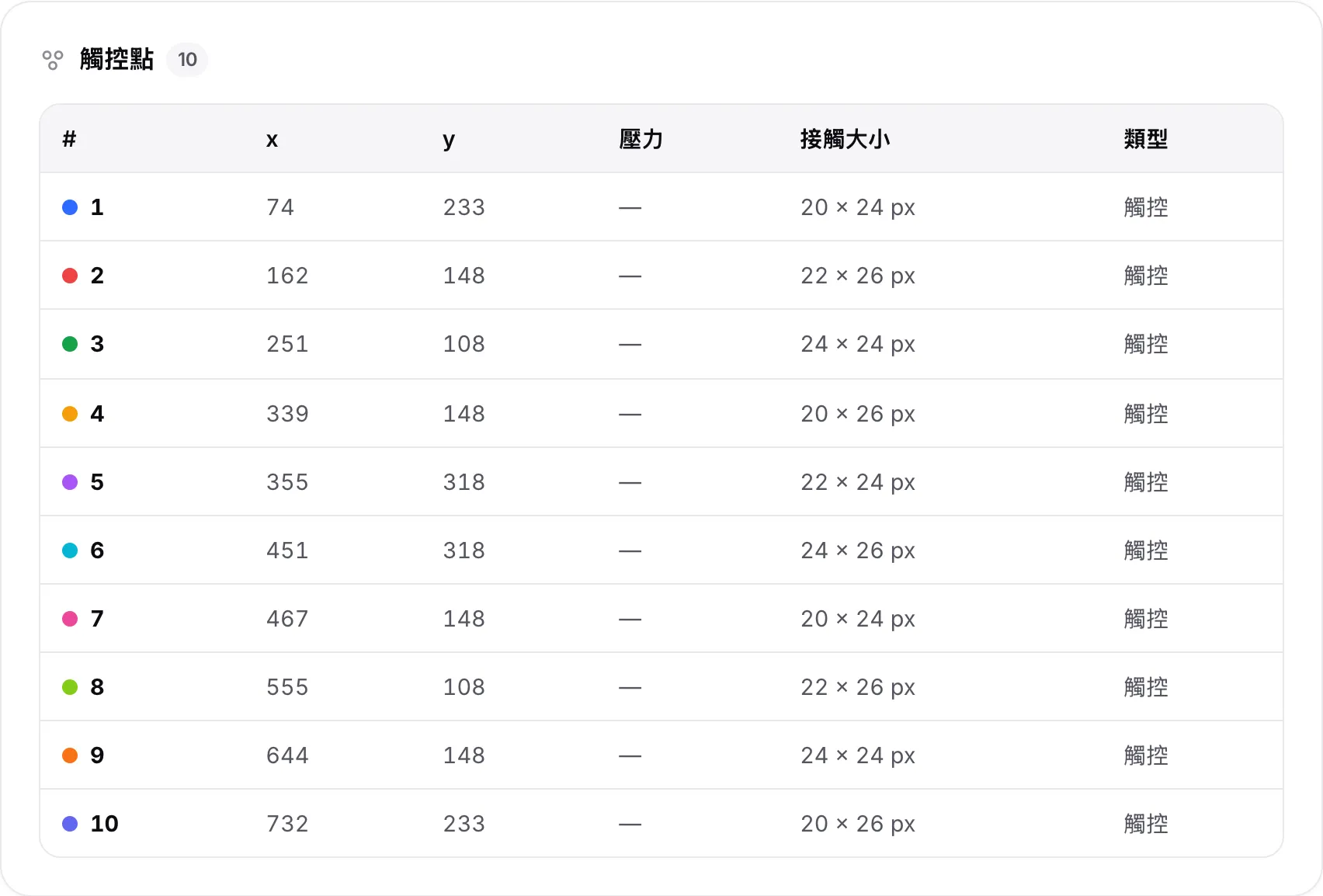Click the 觸控點 heading
The height and width of the screenshot is (896, 1323).
tap(116, 60)
